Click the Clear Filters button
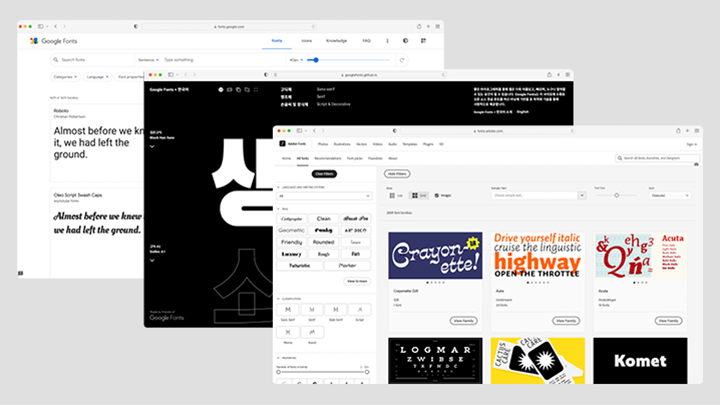This screenshot has height=405, width=720. point(324,174)
